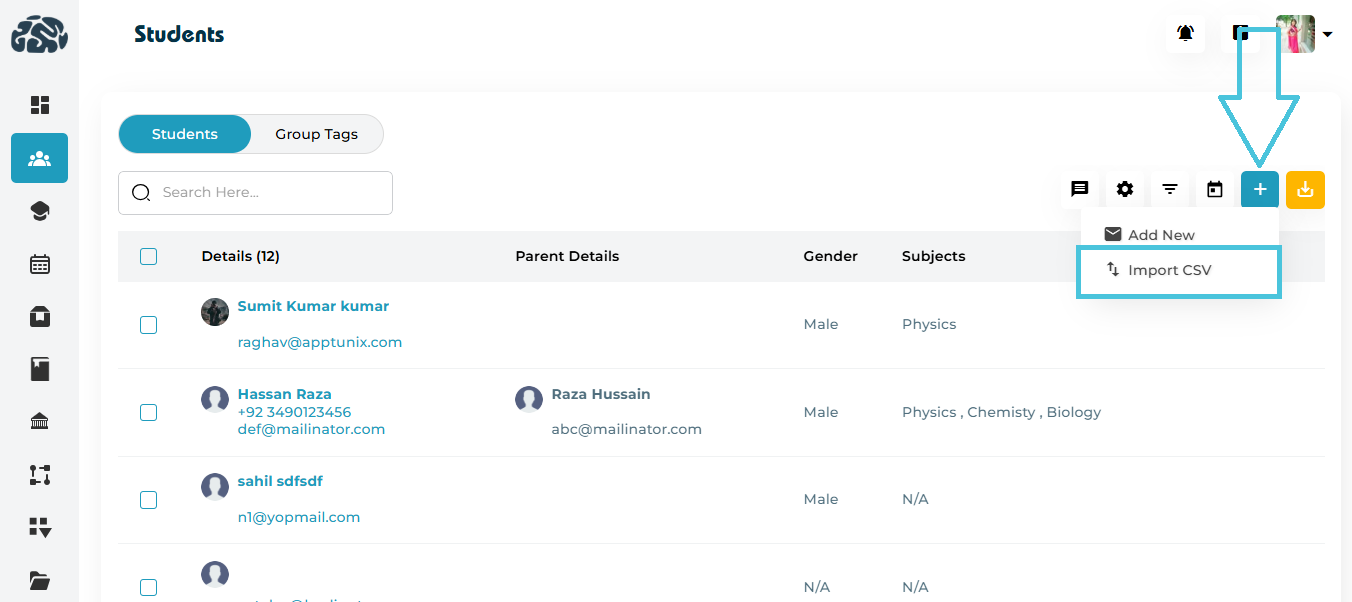Image resolution: width=1352 pixels, height=602 pixels.
Task: Open the notification bell icon
Action: point(1185,33)
